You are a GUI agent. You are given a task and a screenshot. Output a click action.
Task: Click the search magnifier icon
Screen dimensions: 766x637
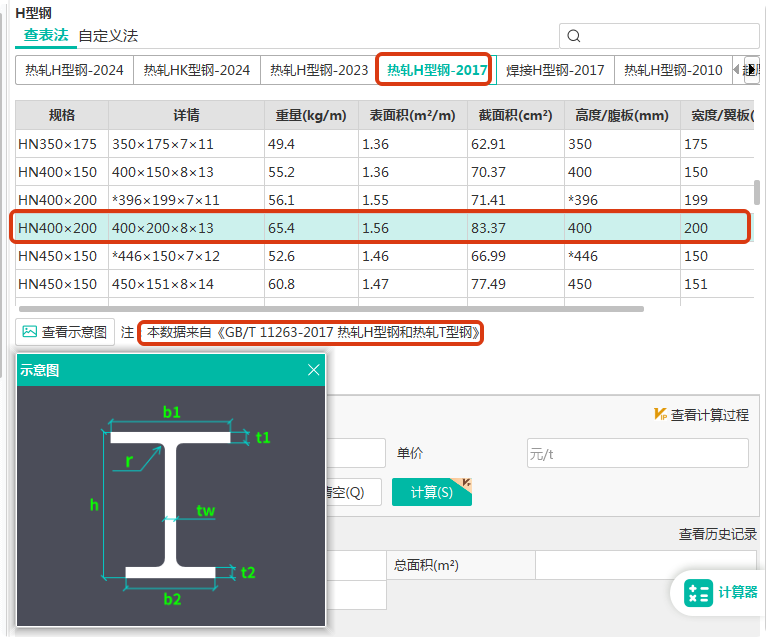click(x=574, y=36)
